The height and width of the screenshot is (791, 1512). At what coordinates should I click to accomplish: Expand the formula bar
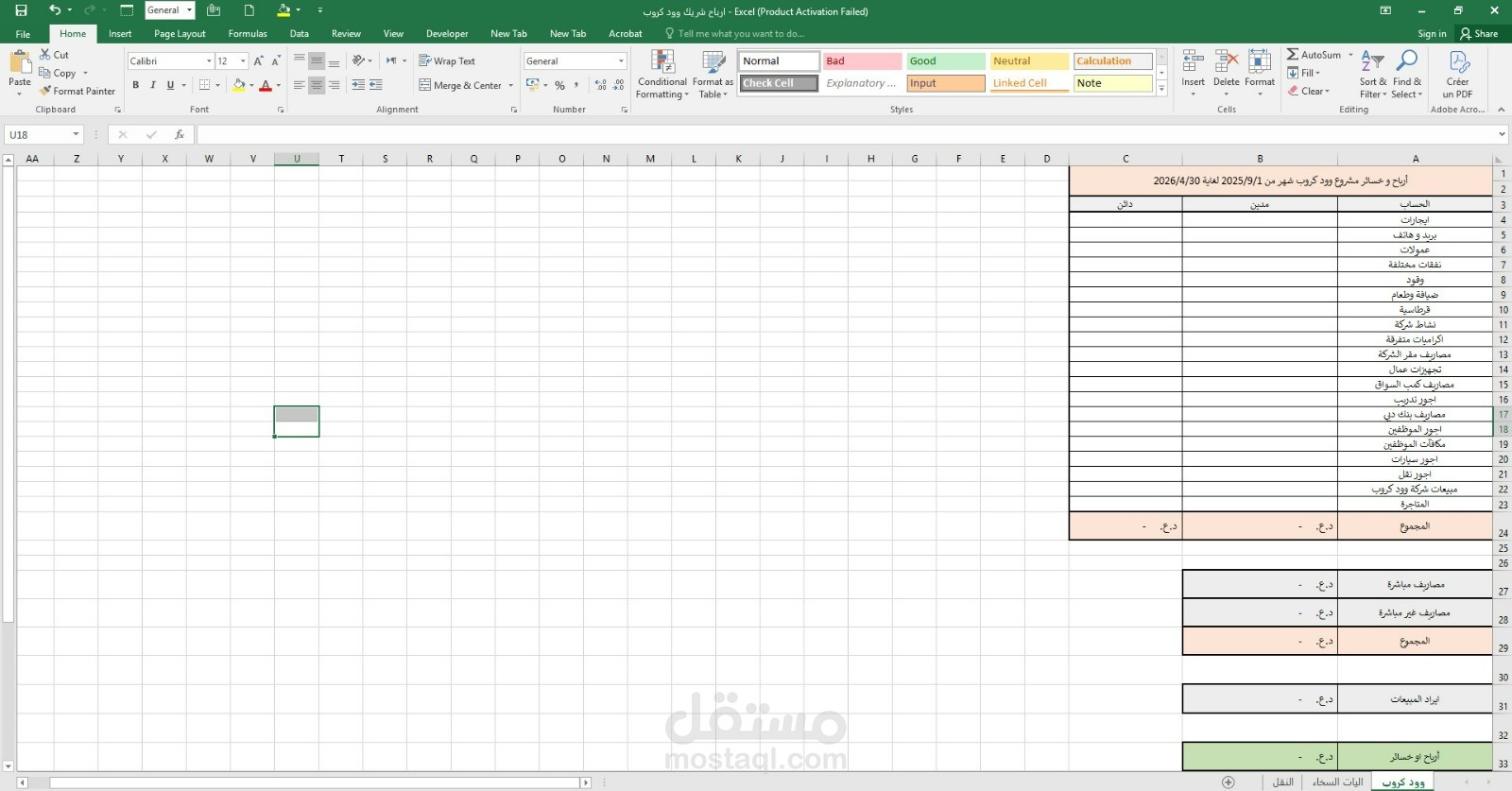pos(1502,134)
